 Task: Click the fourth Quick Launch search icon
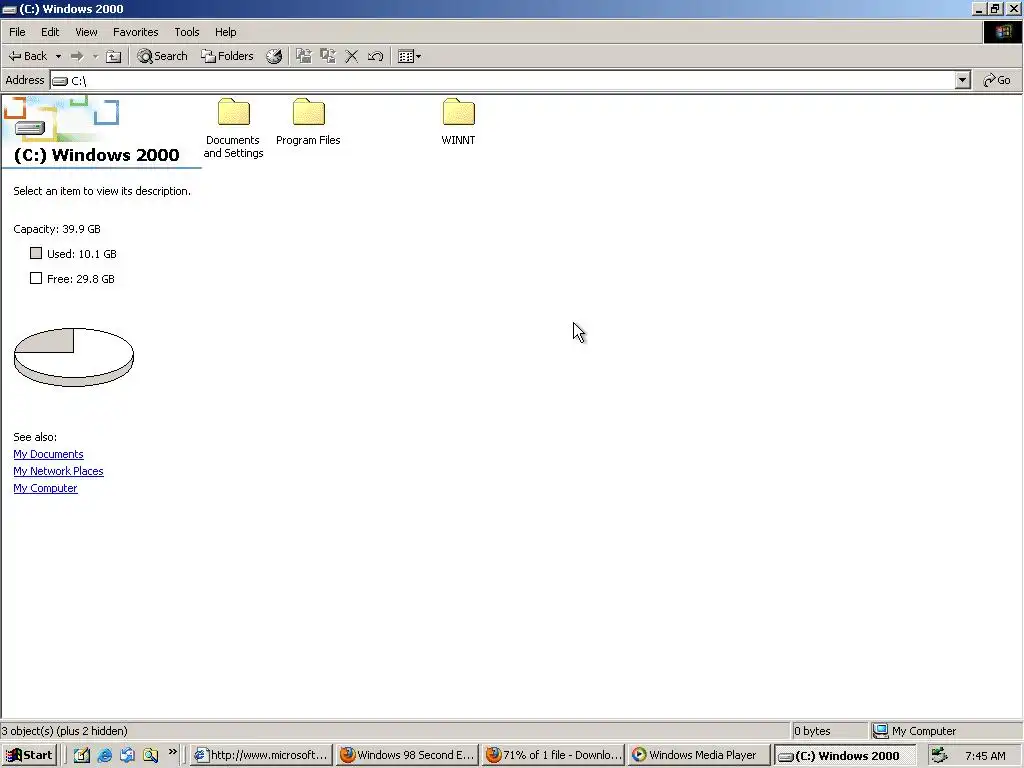[150, 755]
